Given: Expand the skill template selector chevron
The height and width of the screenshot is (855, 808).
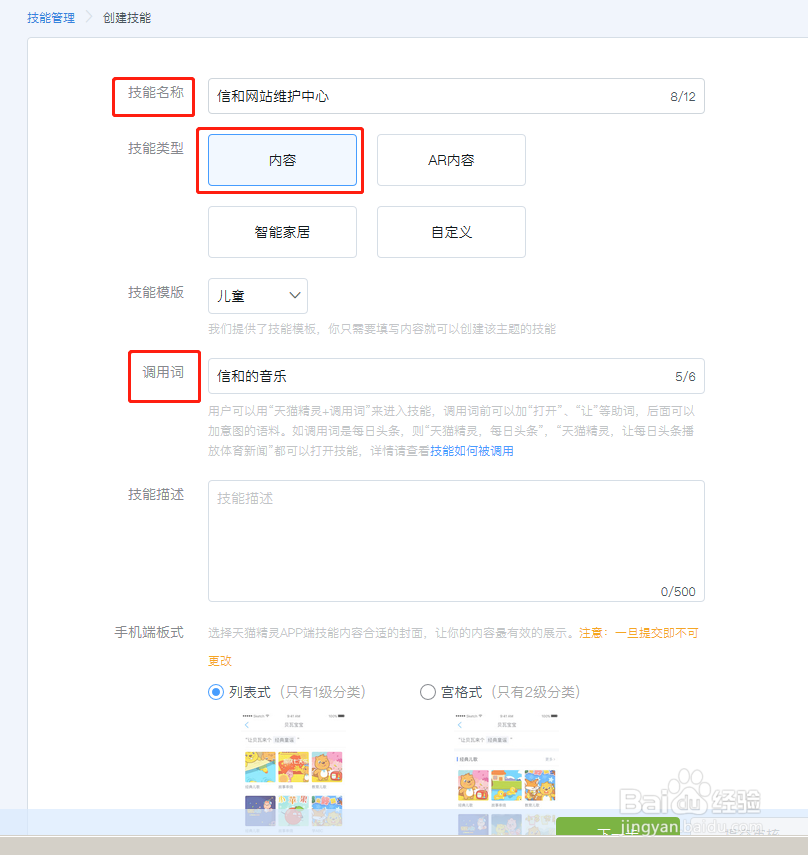Looking at the screenshot, I should [293, 296].
